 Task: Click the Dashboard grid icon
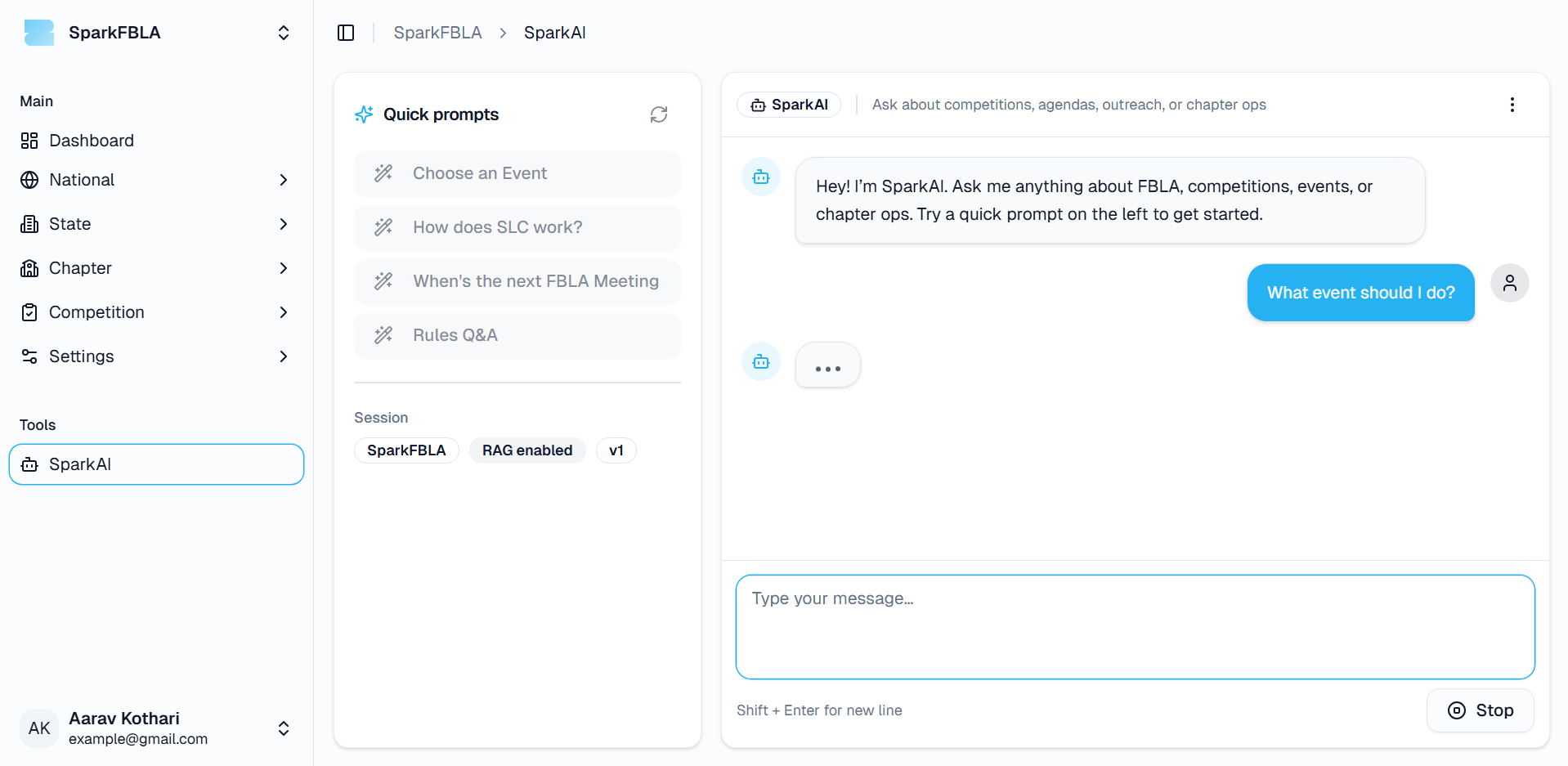coord(29,141)
